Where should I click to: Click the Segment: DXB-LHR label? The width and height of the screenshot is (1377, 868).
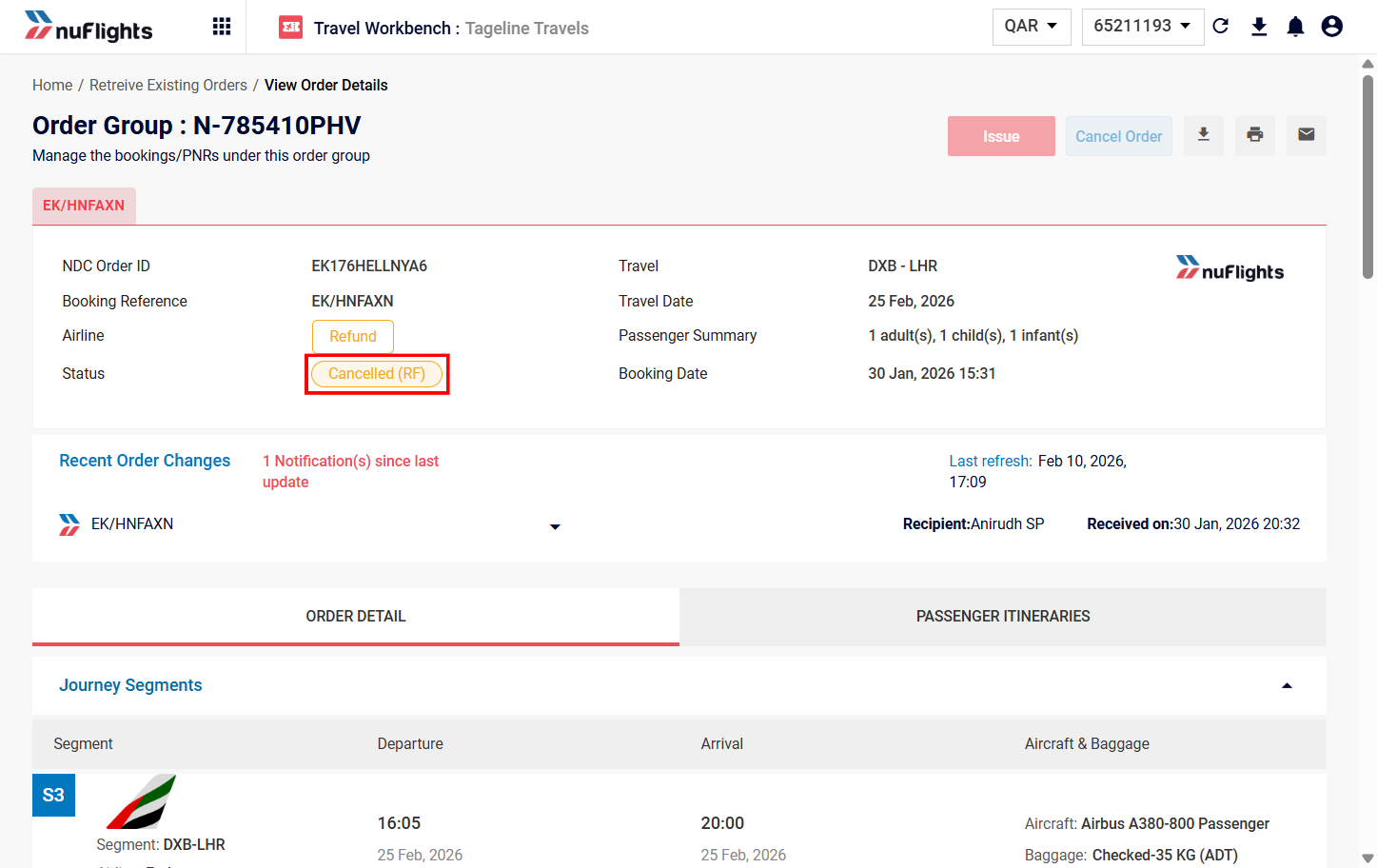click(161, 845)
